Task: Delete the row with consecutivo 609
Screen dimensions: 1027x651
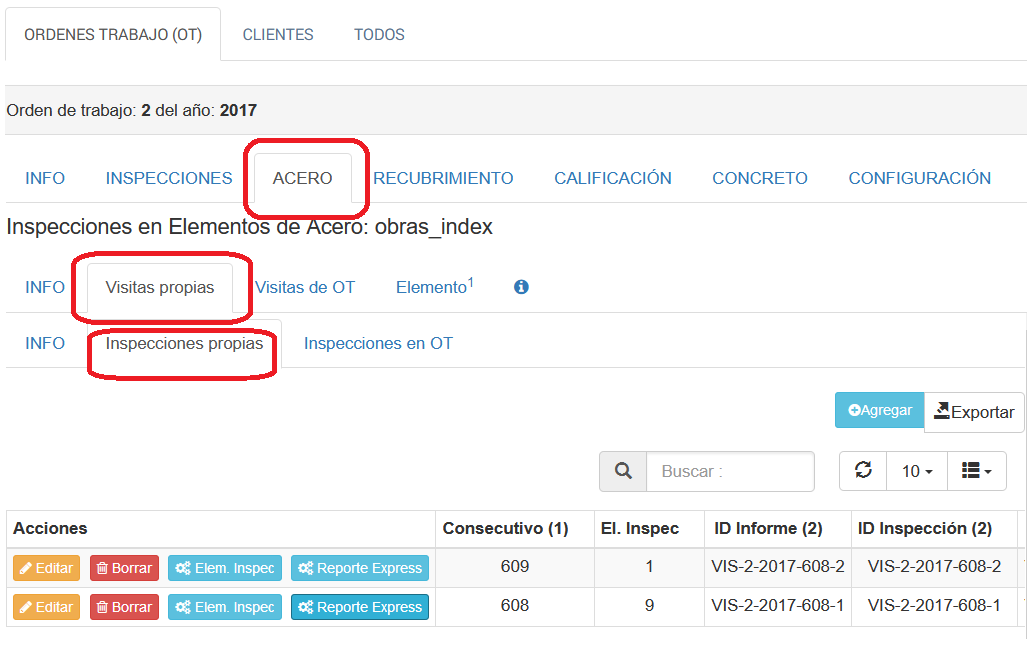Action: click(124, 568)
